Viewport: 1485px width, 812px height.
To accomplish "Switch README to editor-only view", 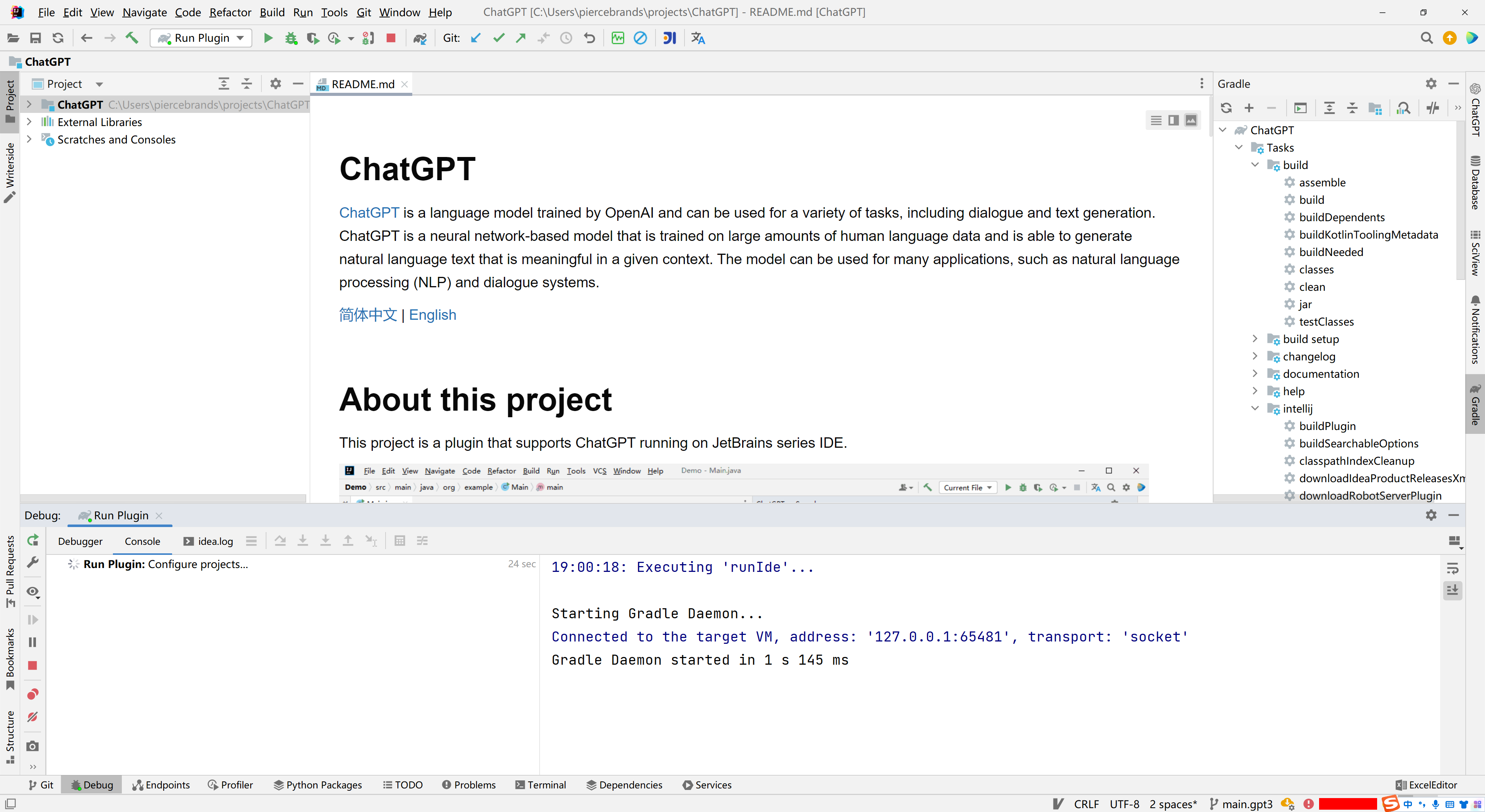I will [1156, 120].
